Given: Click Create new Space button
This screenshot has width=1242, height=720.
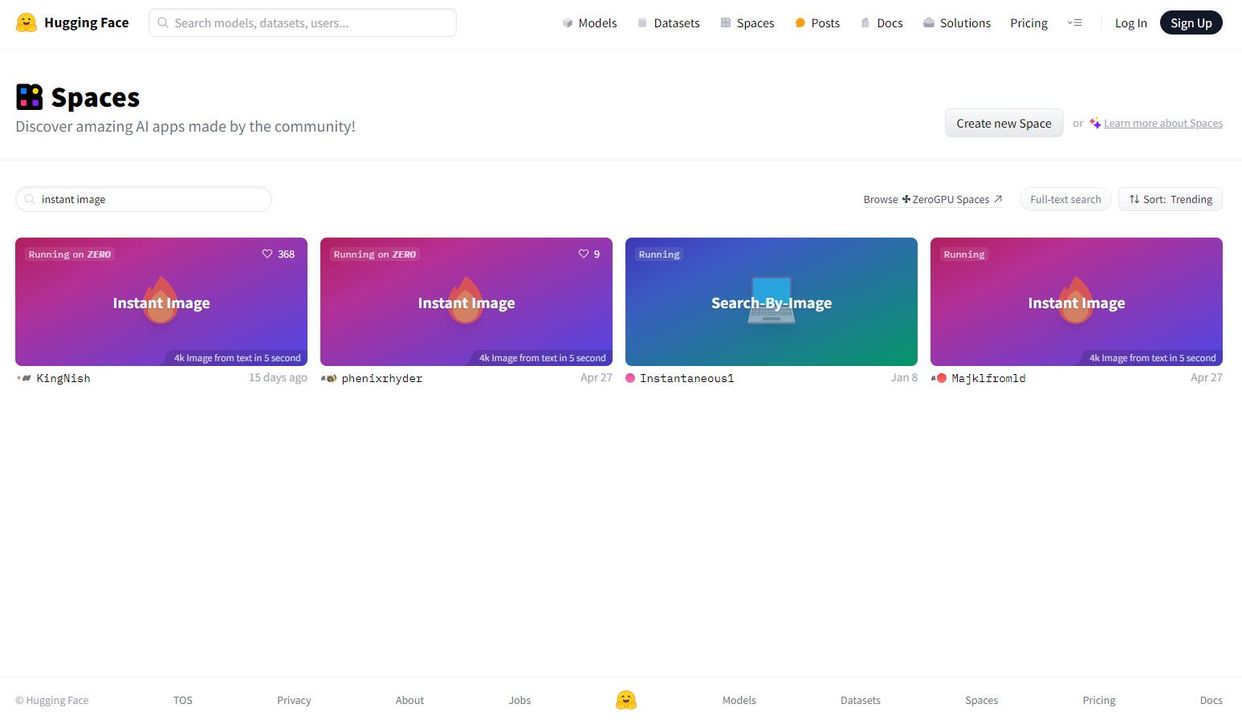Looking at the screenshot, I should click(1004, 123).
